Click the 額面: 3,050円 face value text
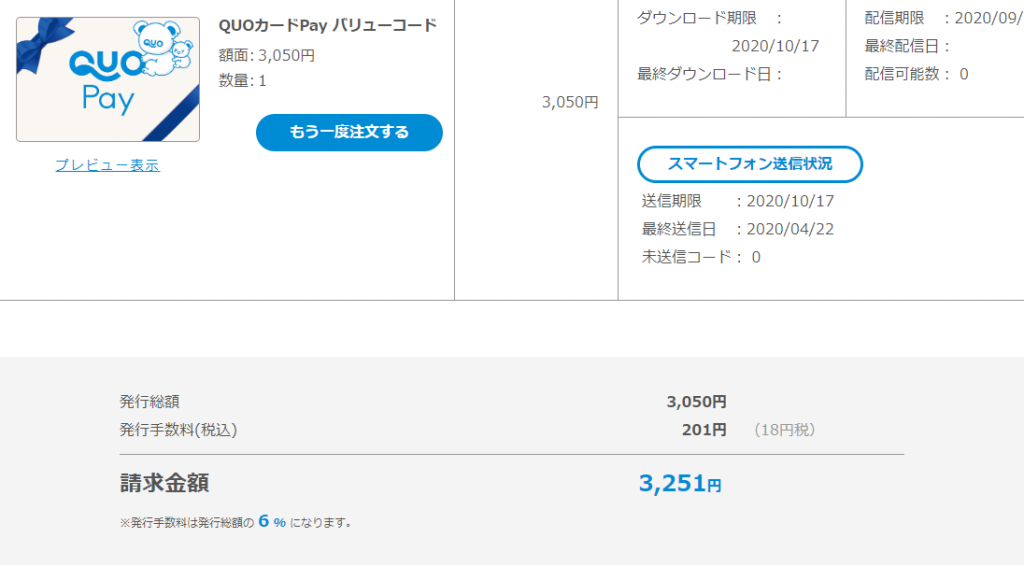Image resolution: width=1024 pixels, height=566 pixels. tap(266, 55)
